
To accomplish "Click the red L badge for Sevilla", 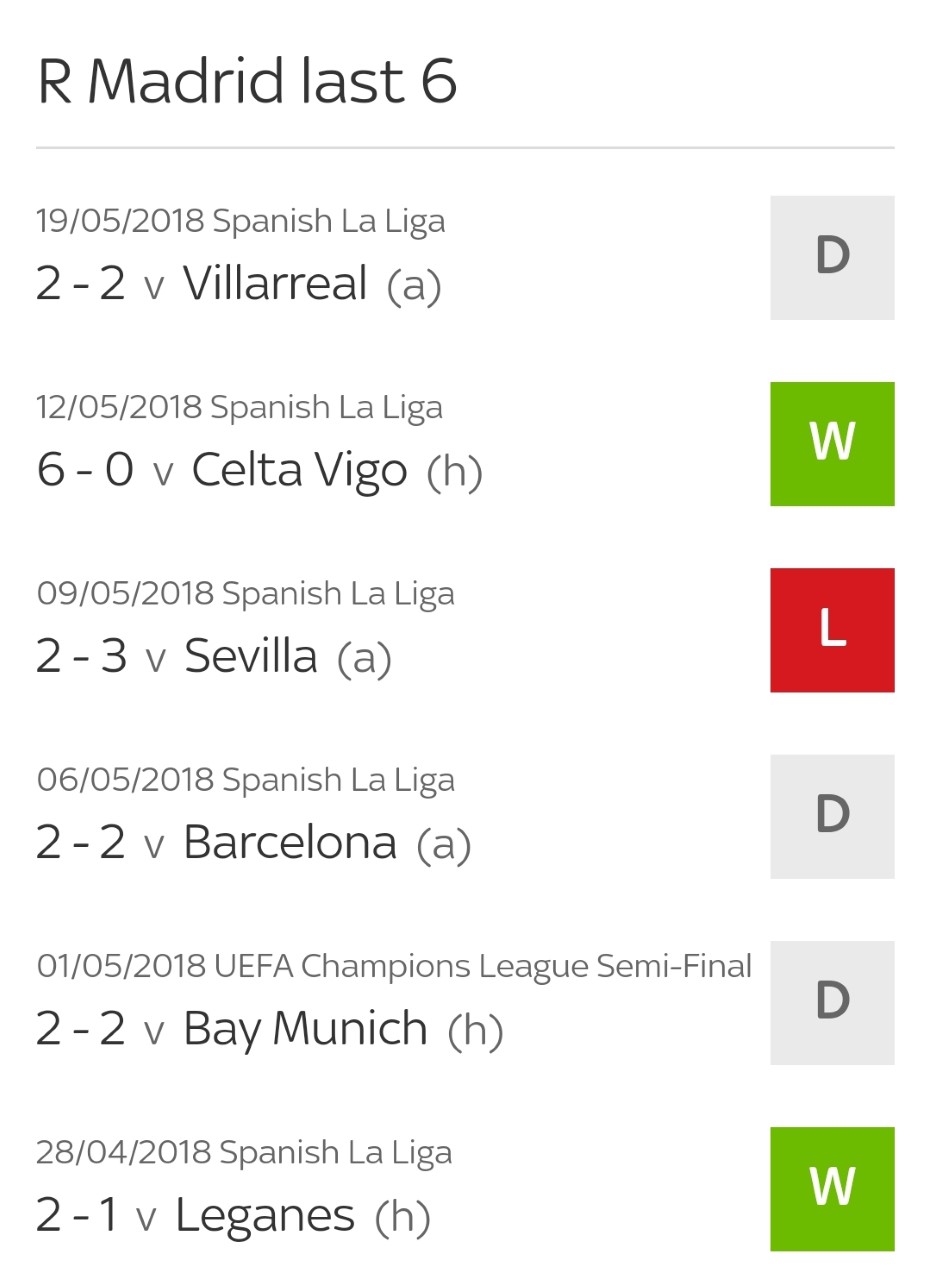I will coord(832,630).
